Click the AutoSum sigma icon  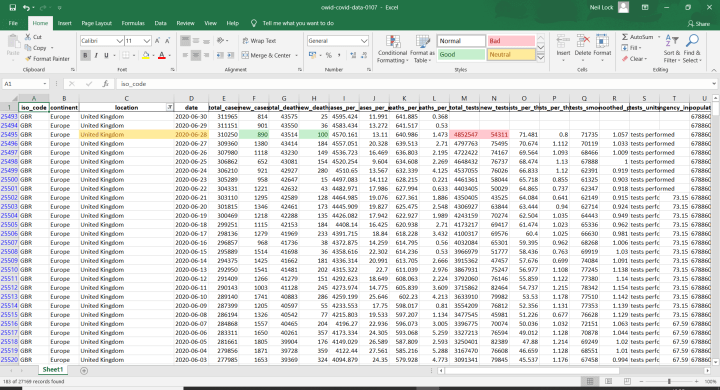(625, 37)
